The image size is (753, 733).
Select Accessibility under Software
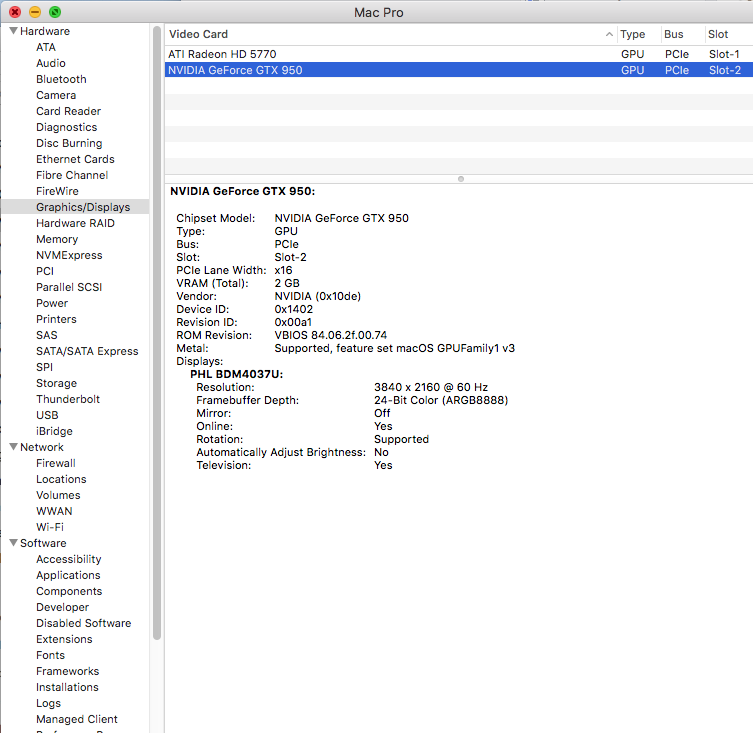pyautogui.click(x=68, y=559)
